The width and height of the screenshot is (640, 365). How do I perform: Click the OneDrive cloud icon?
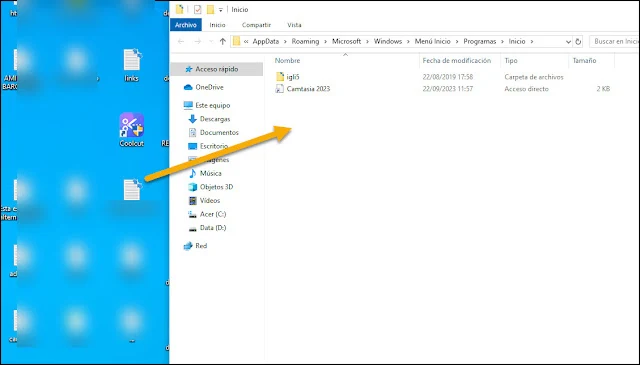188,87
